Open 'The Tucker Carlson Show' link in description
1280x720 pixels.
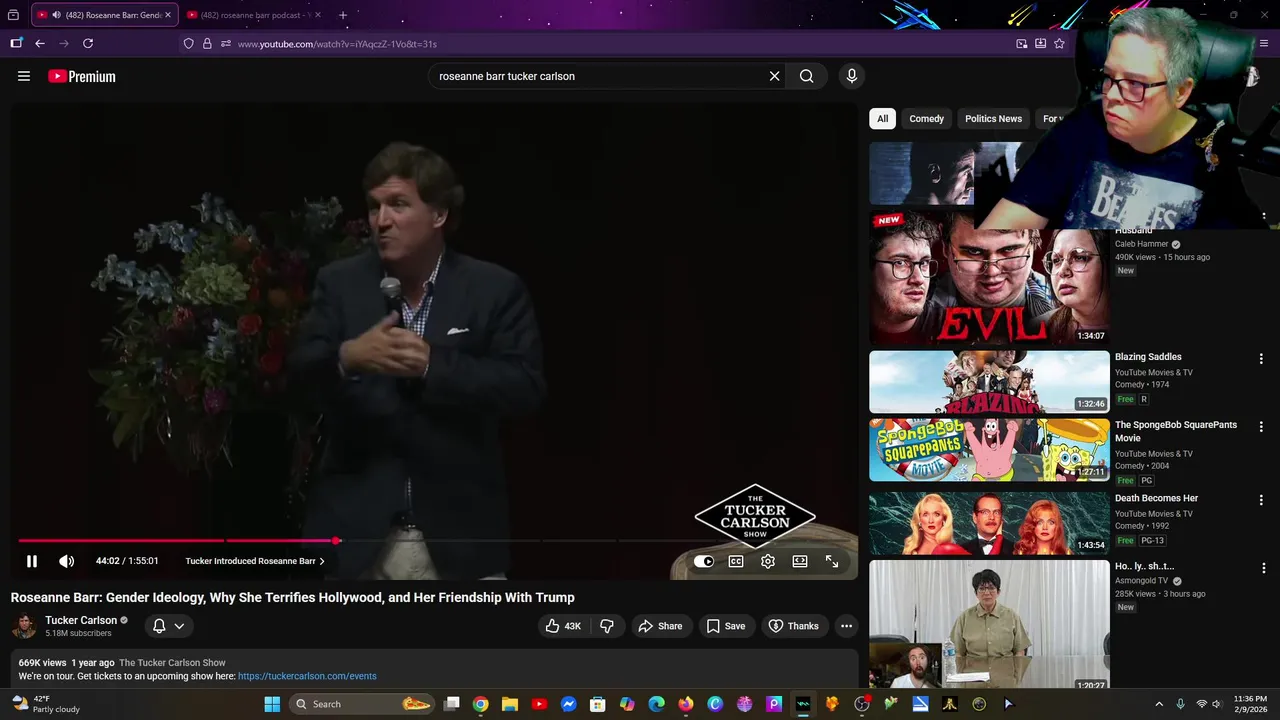click(x=172, y=662)
